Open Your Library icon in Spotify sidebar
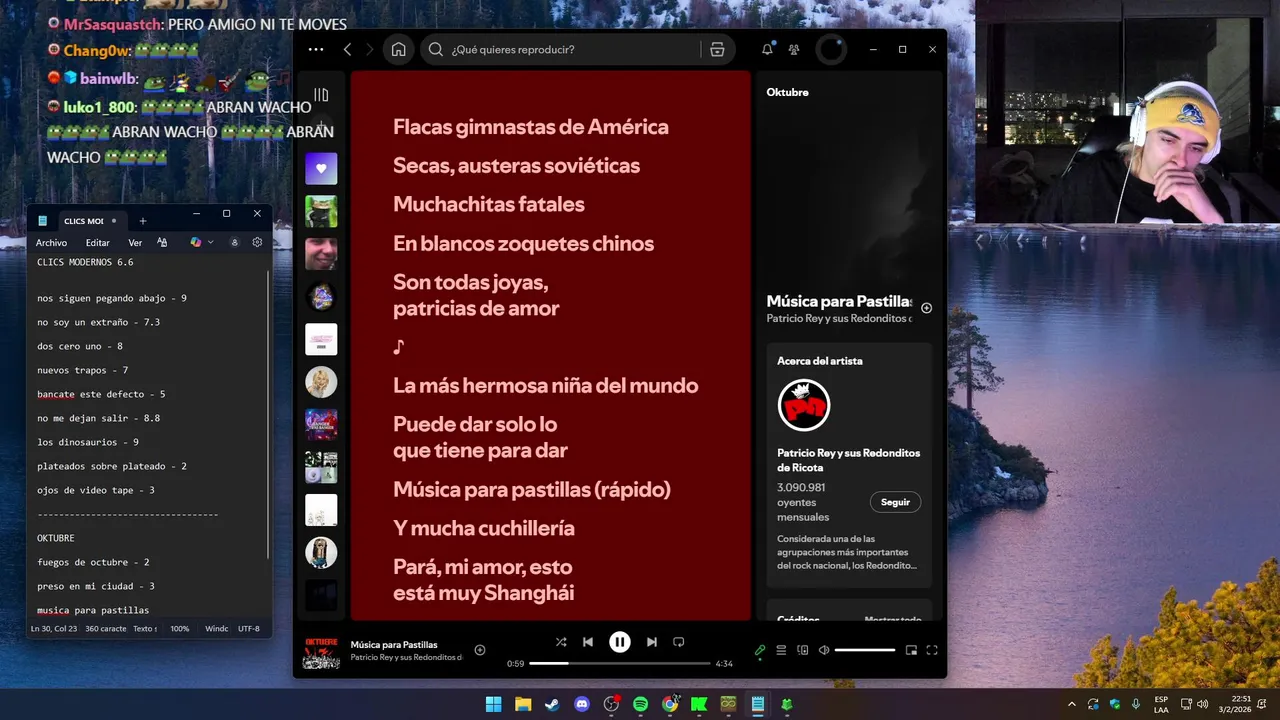The width and height of the screenshot is (1280, 720). tap(321, 95)
